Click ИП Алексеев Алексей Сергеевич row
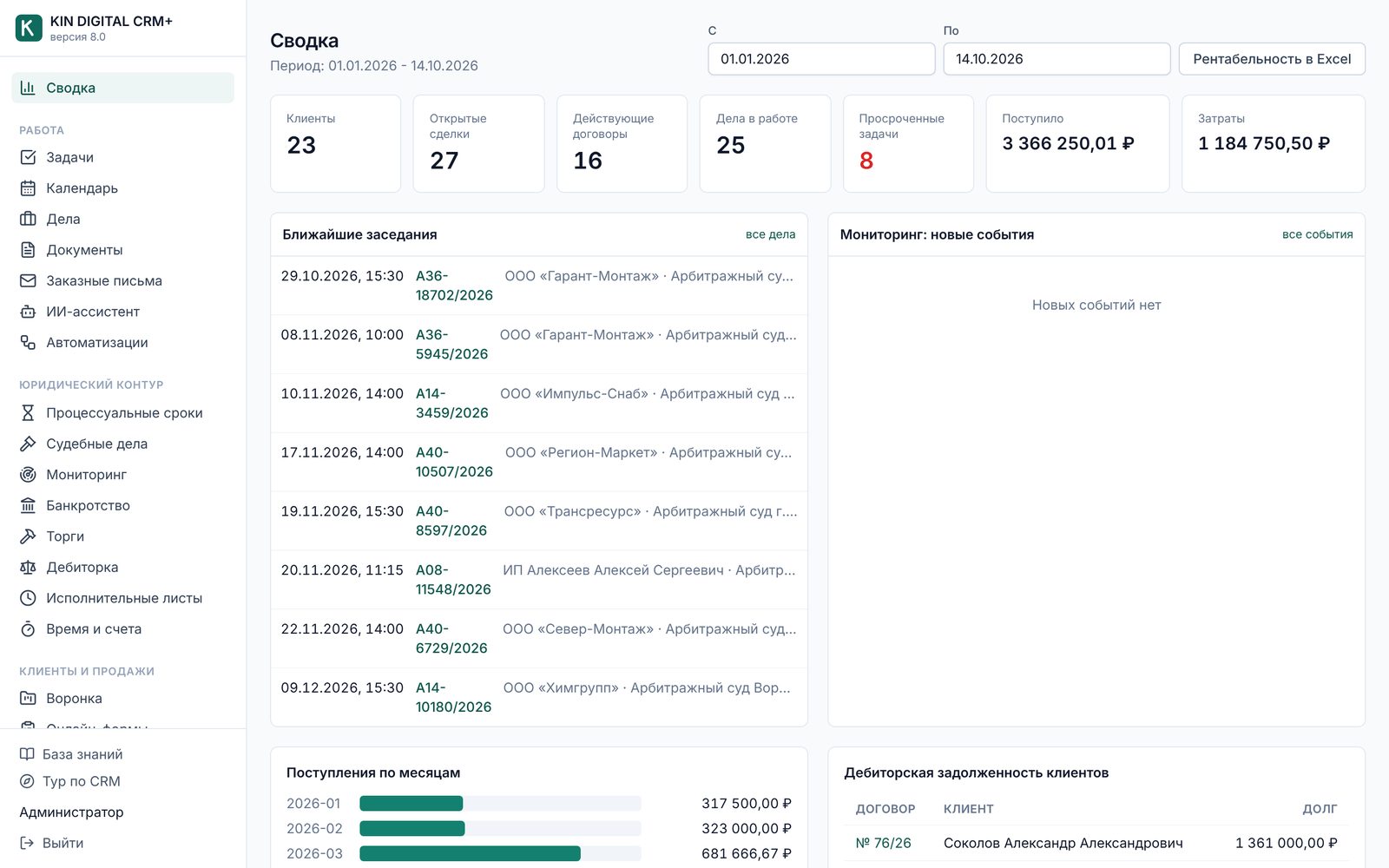The image size is (1389, 868). coord(539,580)
